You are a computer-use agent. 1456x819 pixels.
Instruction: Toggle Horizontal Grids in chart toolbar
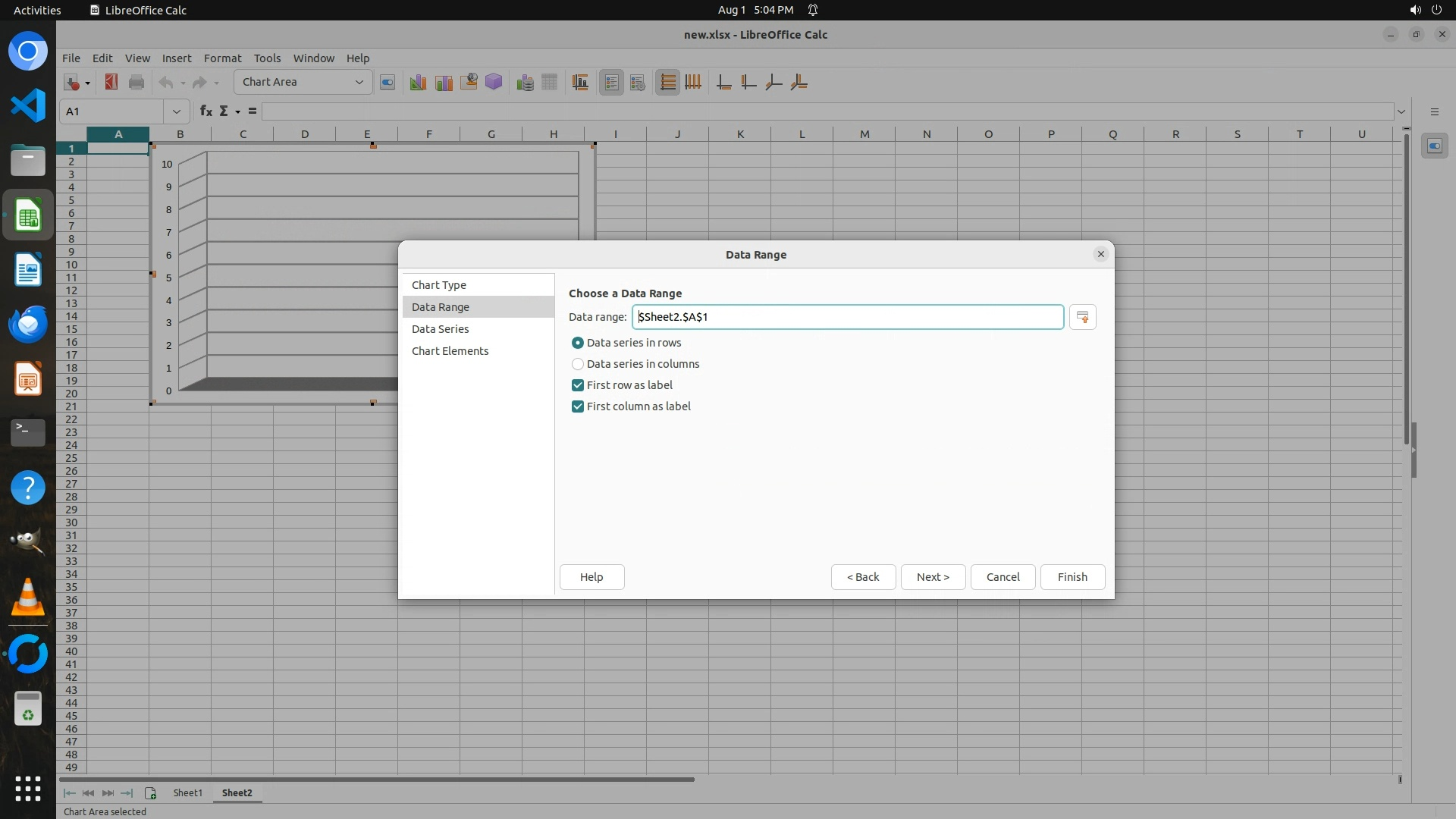(x=667, y=82)
